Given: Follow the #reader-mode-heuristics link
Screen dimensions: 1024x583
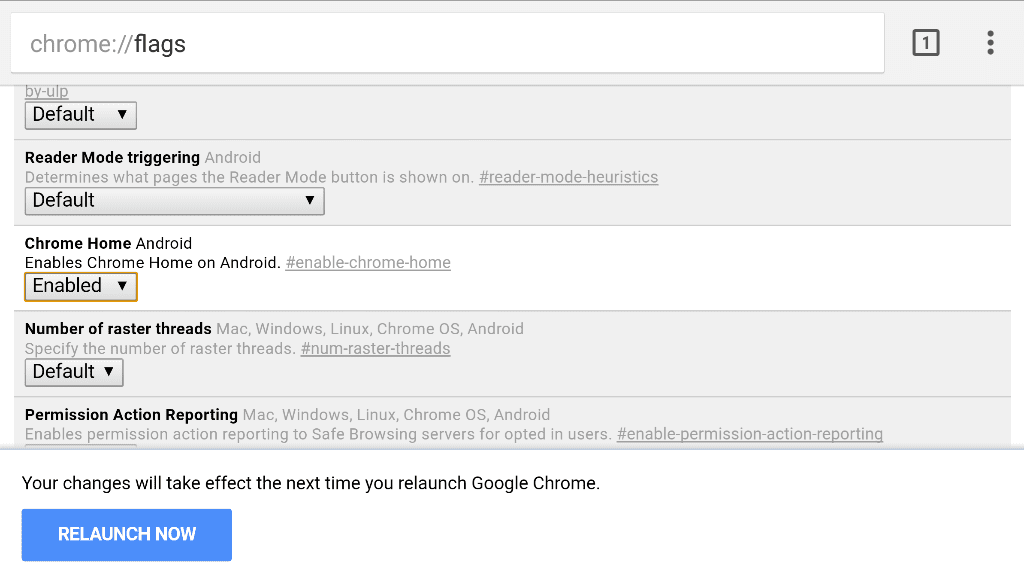Looking at the screenshot, I should tap(568, 177).
